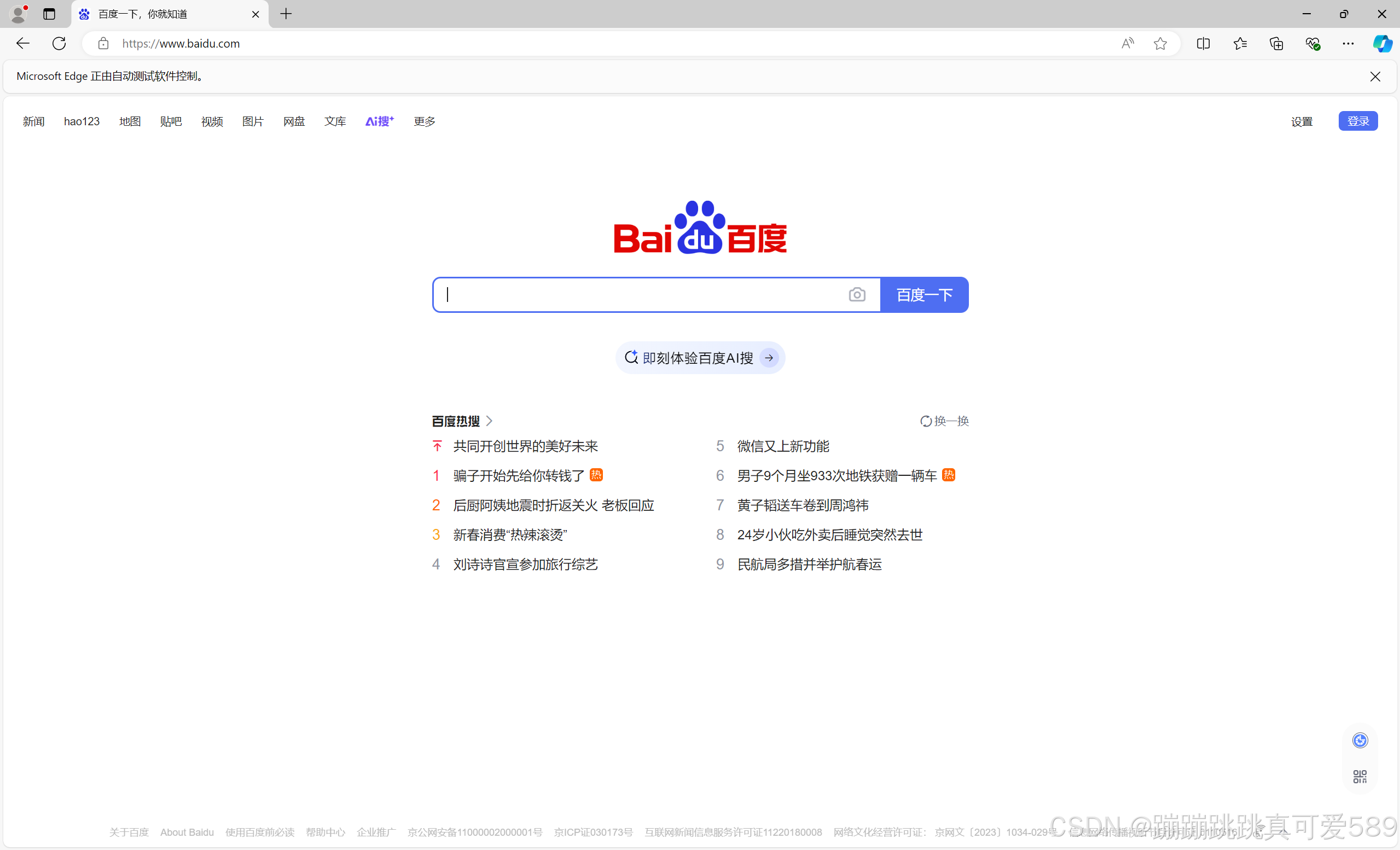Open 民航局多措并举护航春运 story
Screen dimensions: 1400x850
click(810, 564)
